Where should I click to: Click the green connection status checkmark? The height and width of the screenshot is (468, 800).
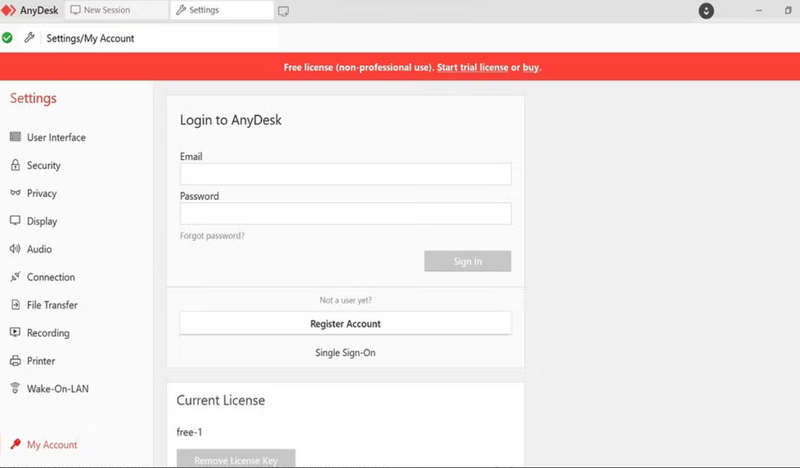pos(7,38)
